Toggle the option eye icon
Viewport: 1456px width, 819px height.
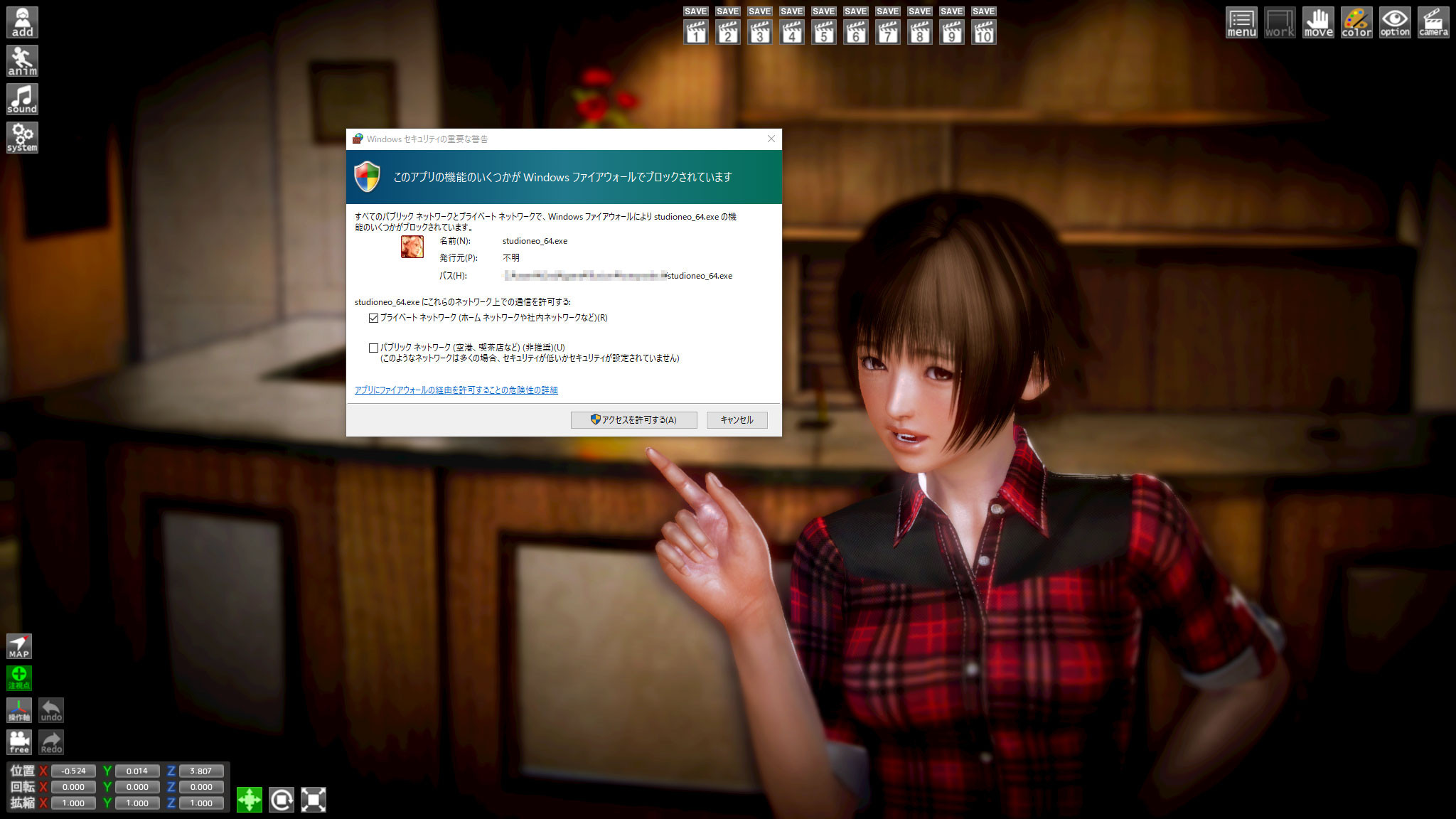coord(1395,23)
